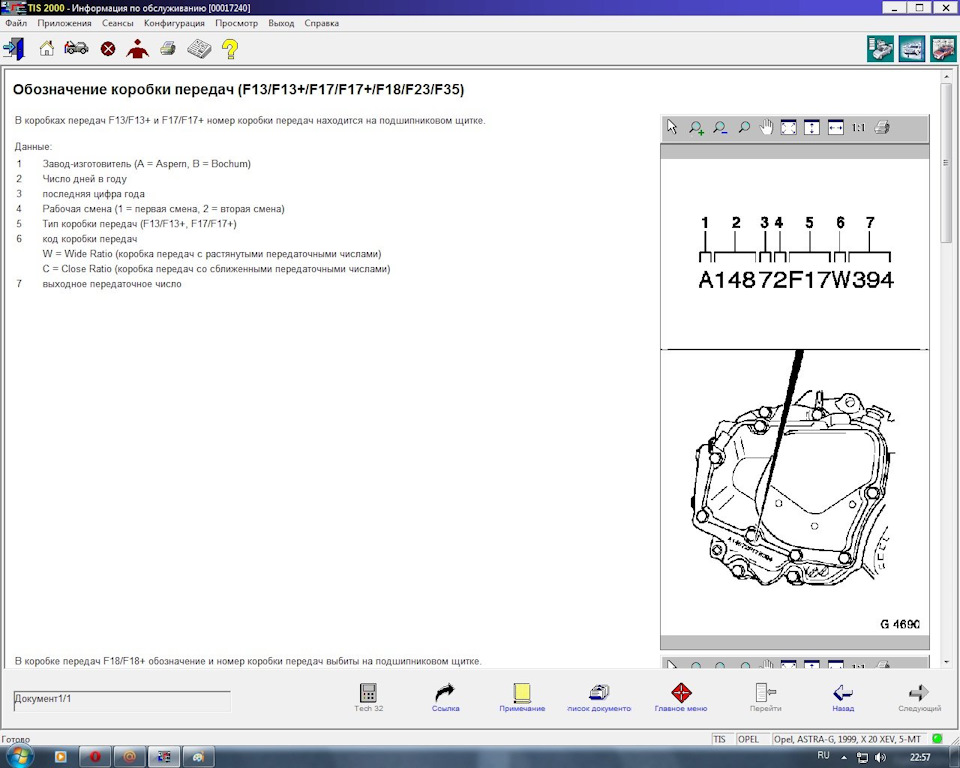Viewport: 960px width, 768px height.
Task: Select the arrow pointer tool
Action: 672,128
